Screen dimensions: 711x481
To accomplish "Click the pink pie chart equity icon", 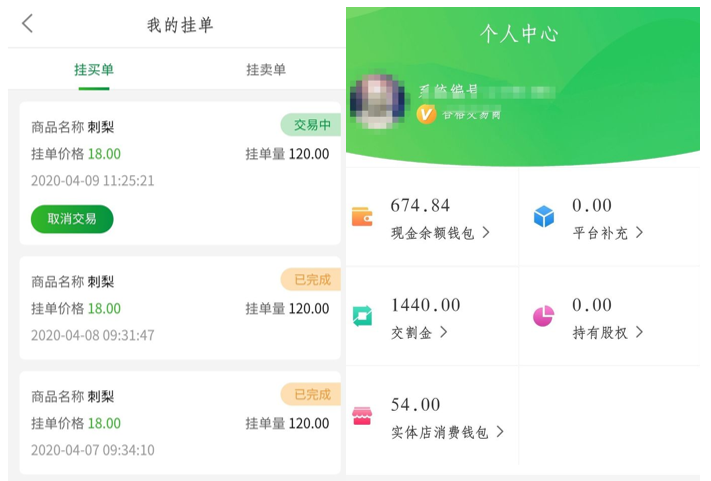I will tap(543, 316).
